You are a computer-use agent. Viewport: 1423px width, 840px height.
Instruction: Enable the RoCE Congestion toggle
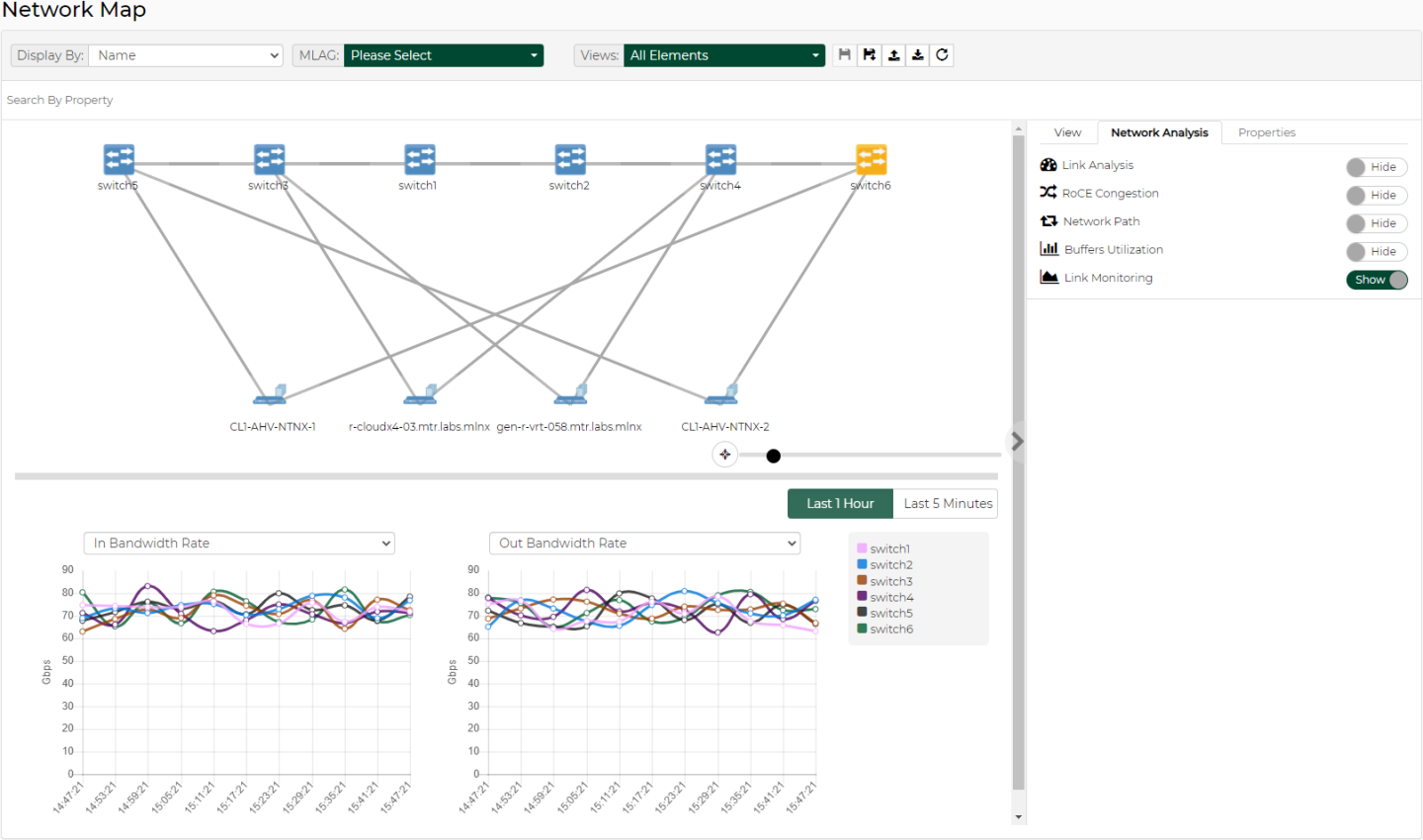click(x=1376, y=196)
